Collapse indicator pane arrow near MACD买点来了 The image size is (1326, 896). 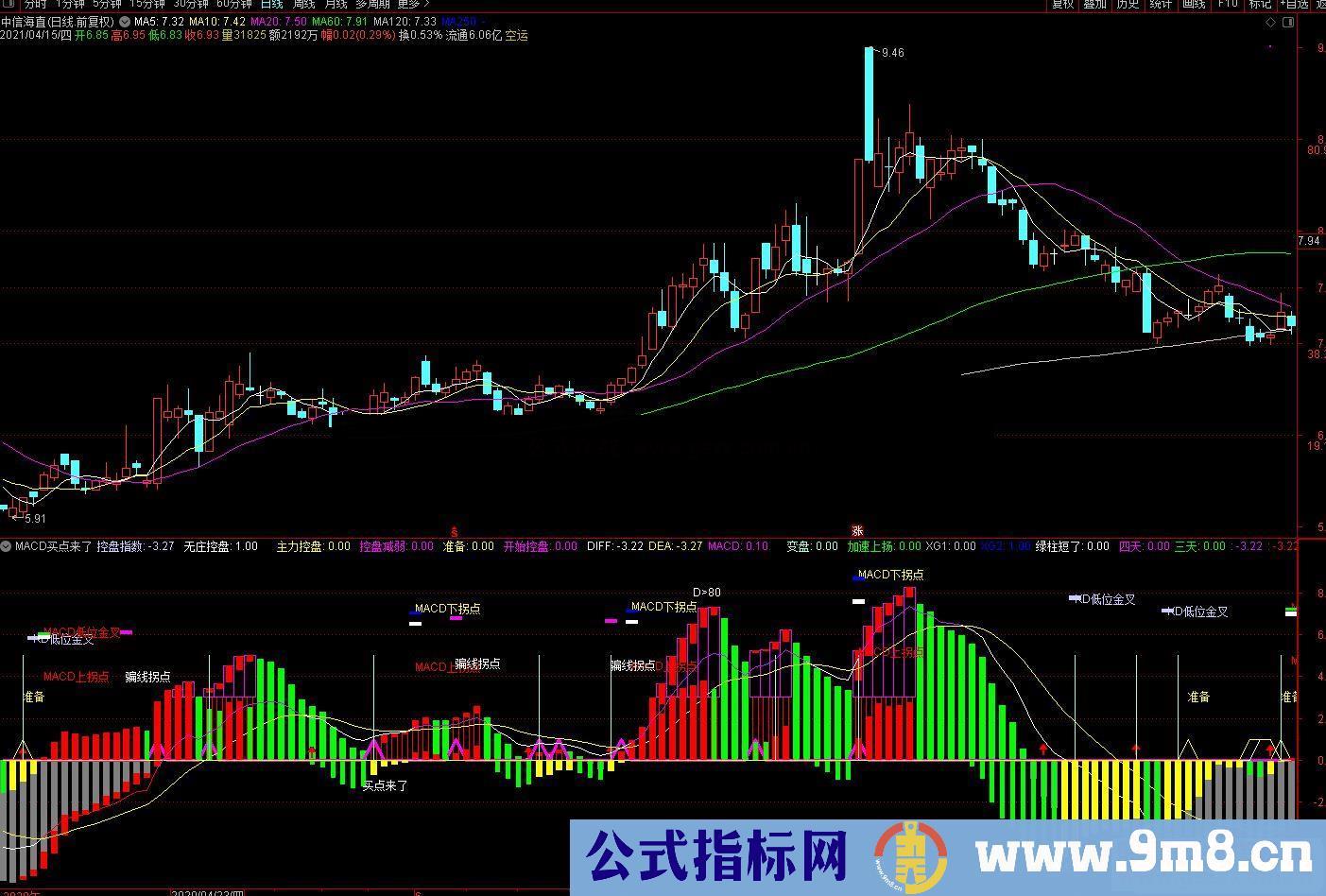tap(7, 546)
